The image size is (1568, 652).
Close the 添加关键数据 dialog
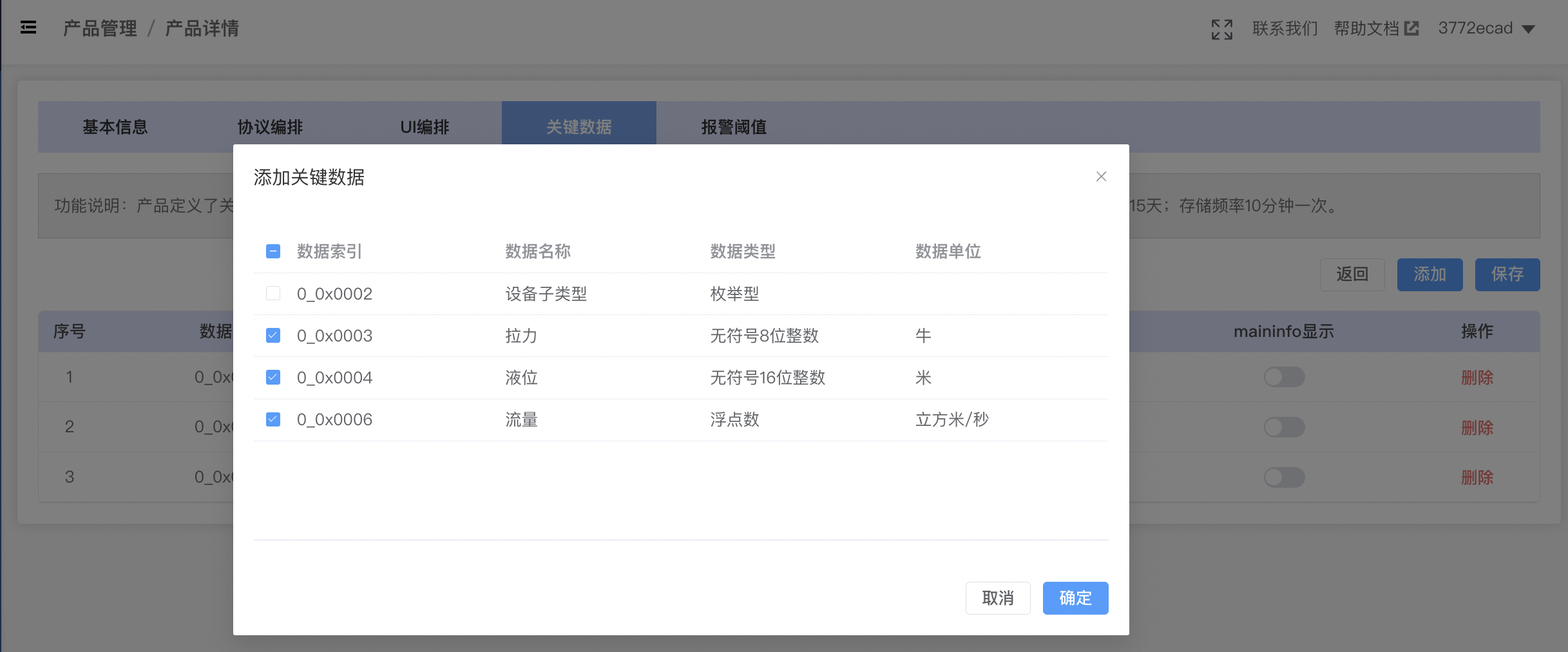(1101, 177)
